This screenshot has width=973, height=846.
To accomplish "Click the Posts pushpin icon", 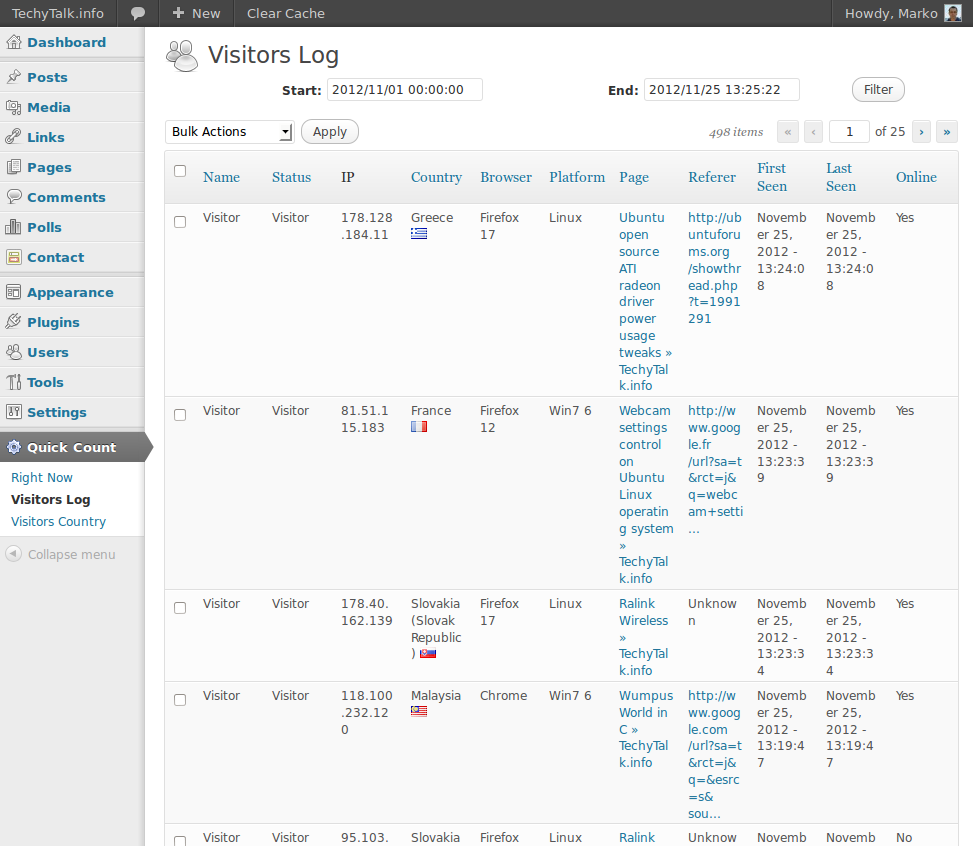I will coord(14,77).
